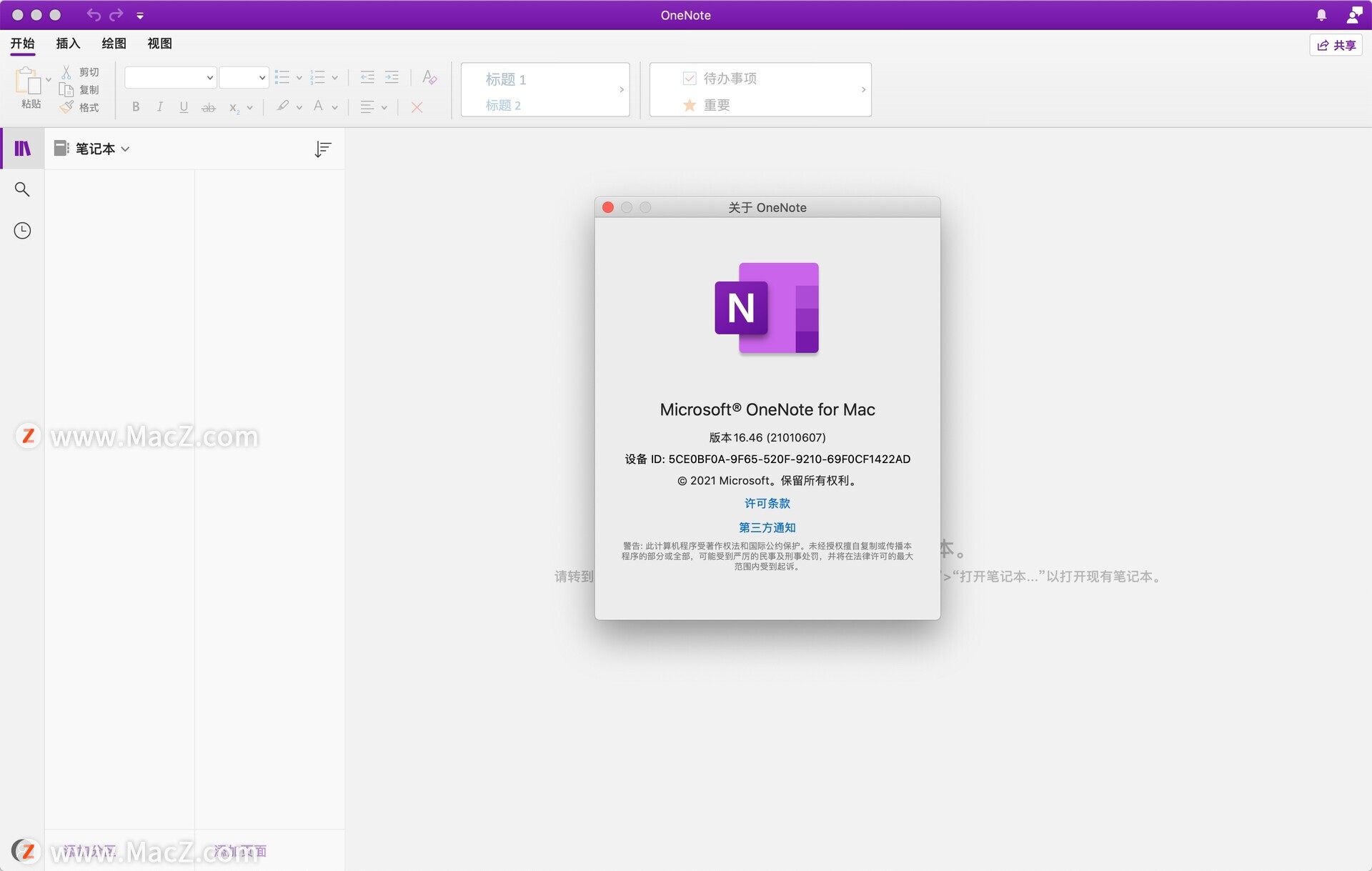This screenshot has height=871, width=1372.
Task: Open the 笔记本 notebook dropdown
Action: (x=92, y=149)
